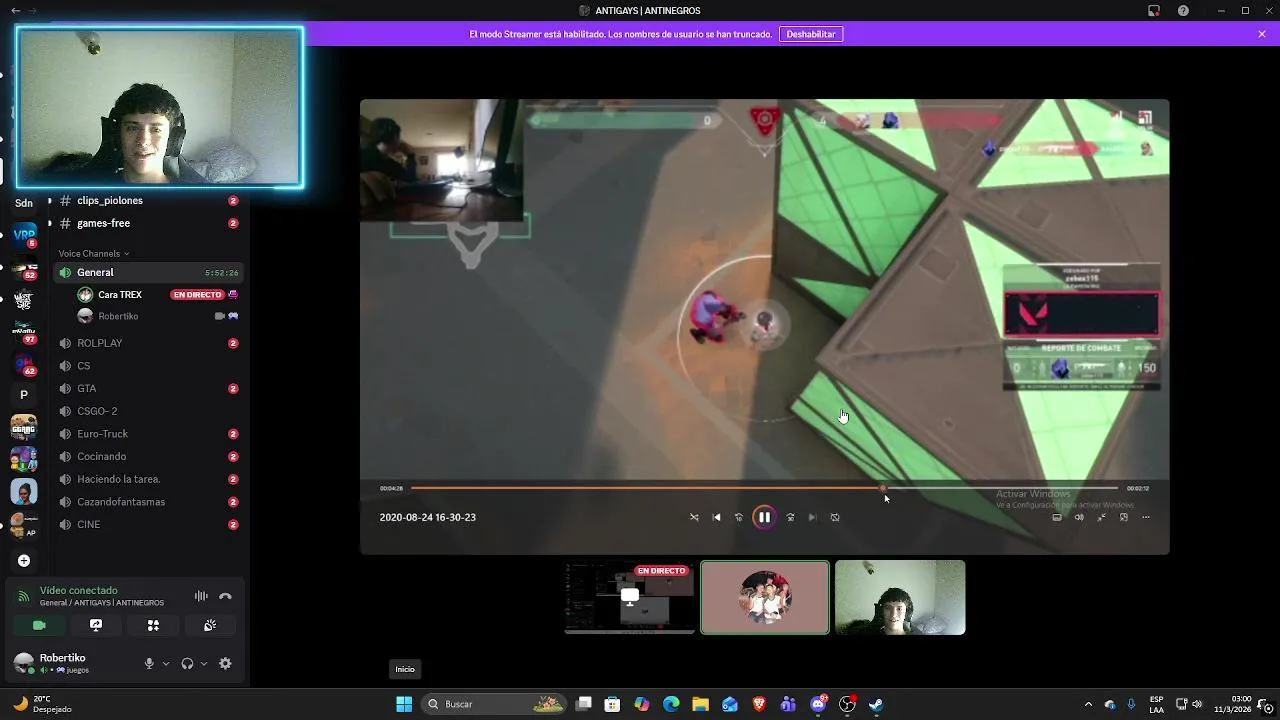Image resolution: width=1280 pixels, height=720 pixels.
Task: Click the share your screen icon
Action: (x=96, y=625)
